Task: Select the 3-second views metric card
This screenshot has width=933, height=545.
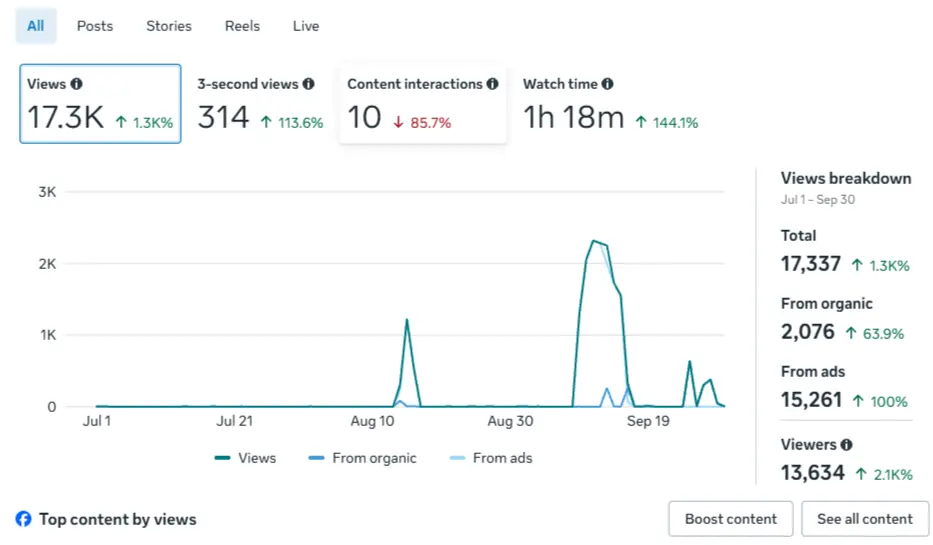Action: click(x=260, y=104)
